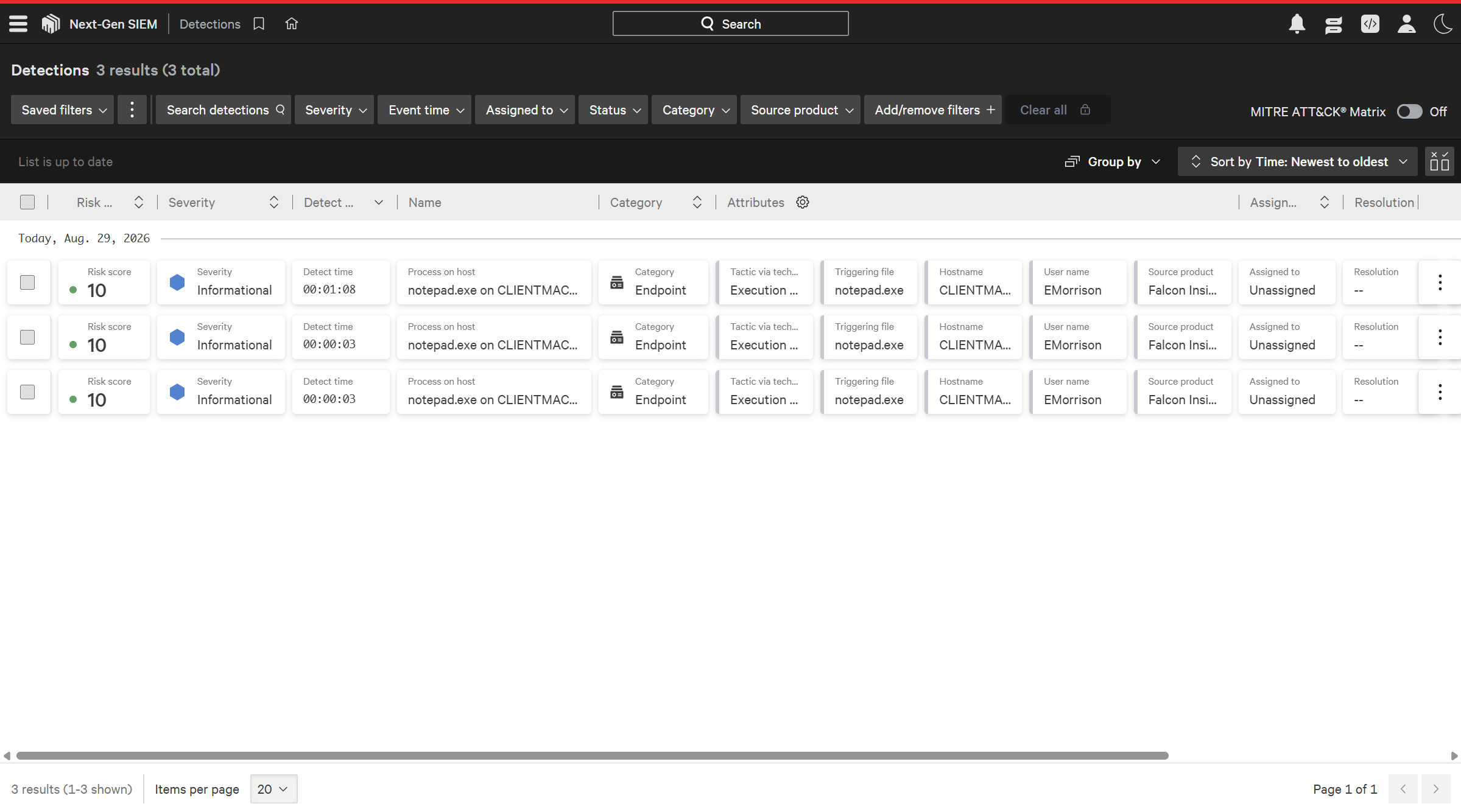The height and width of the screenshot is (812, 1461).
Task: Open the Severity filter dropdown
Action: 334,110
